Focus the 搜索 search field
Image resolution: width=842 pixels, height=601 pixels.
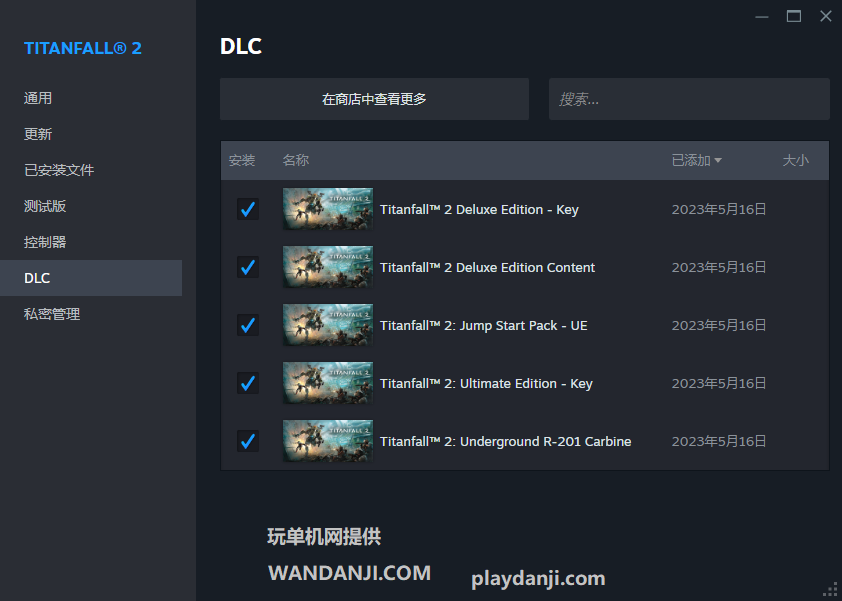[689, 99]
